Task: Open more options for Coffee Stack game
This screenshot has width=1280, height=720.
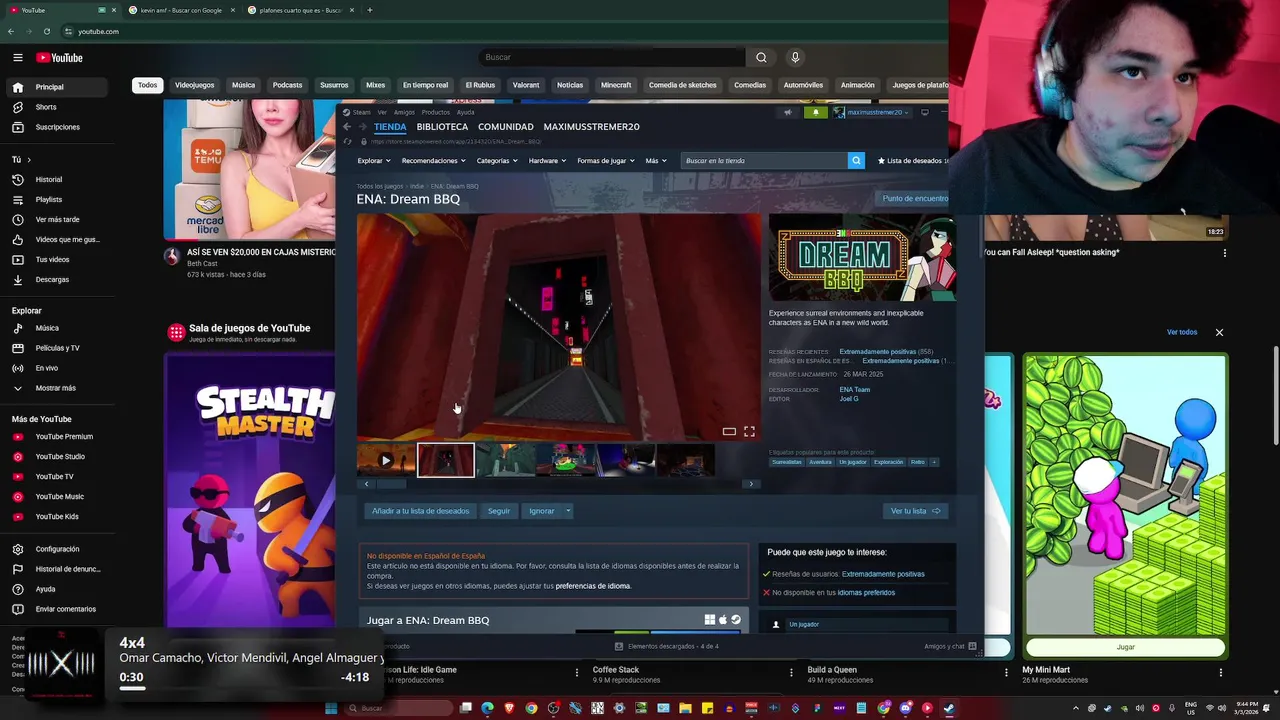Action: pyautogui.click(x=791, y=673)
